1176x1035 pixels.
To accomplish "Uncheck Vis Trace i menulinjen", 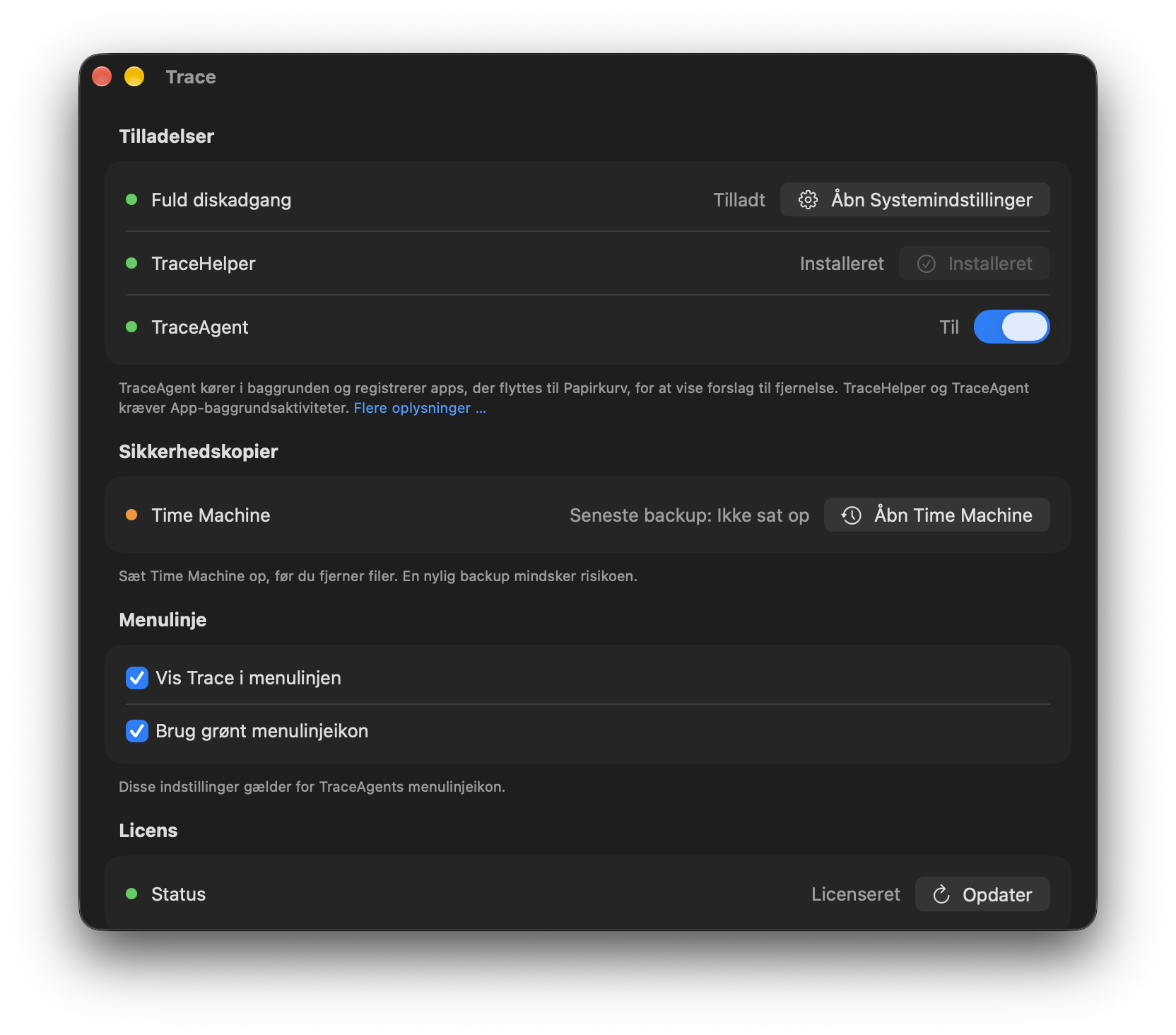I will 137,678.
